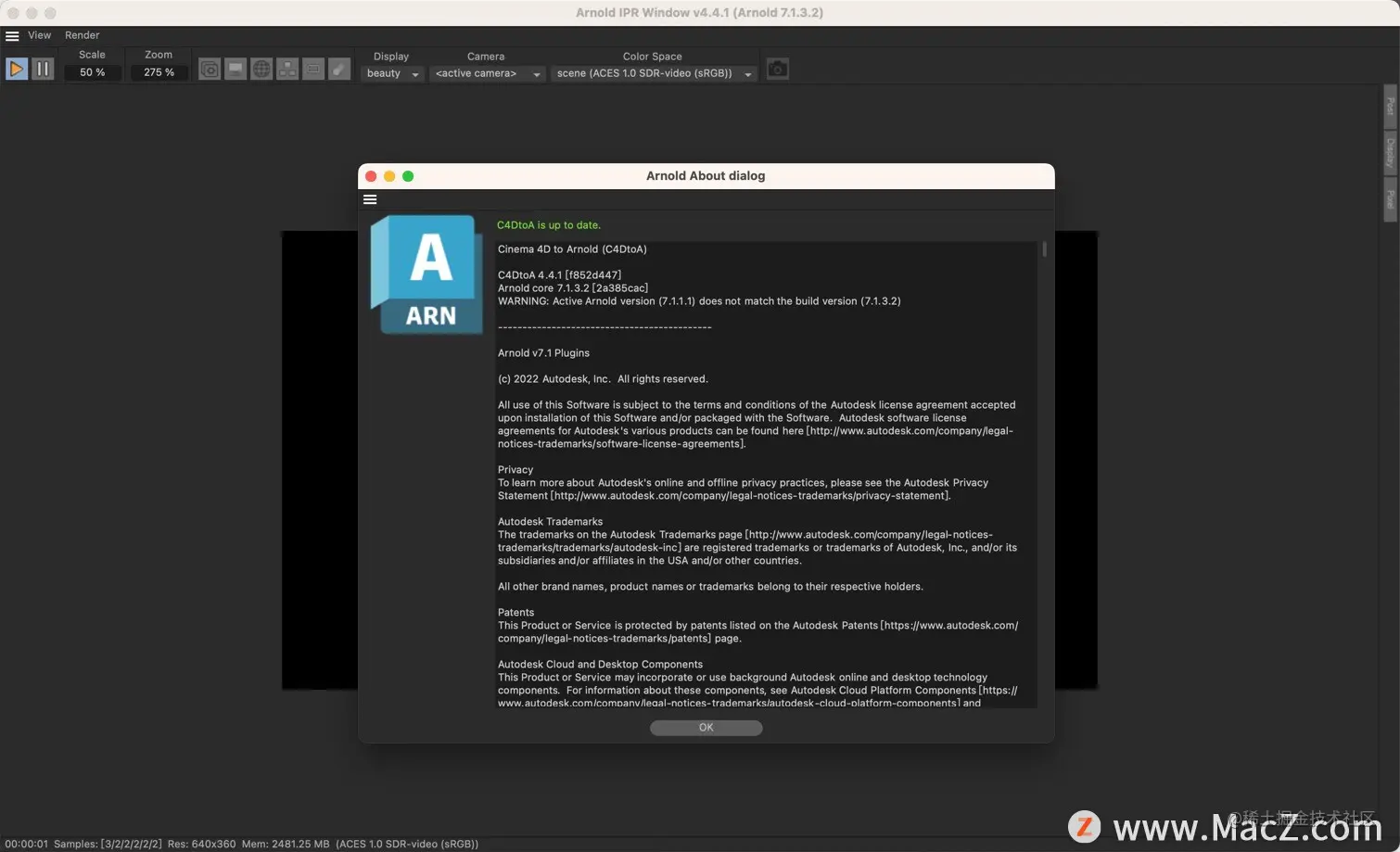Open the Post side tab

(1390, 107)
